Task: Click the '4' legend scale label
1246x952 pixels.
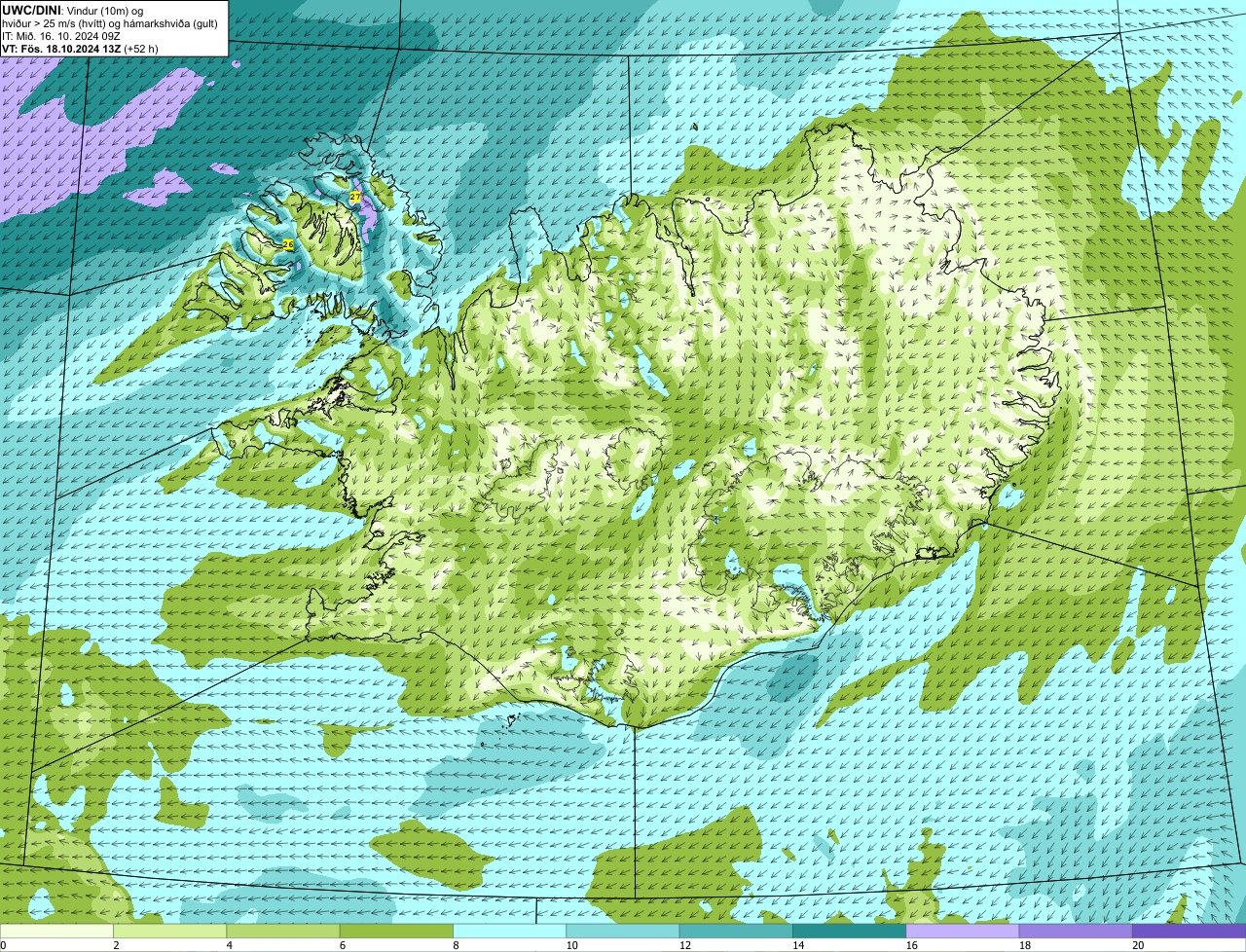Action: coord(230,945)
